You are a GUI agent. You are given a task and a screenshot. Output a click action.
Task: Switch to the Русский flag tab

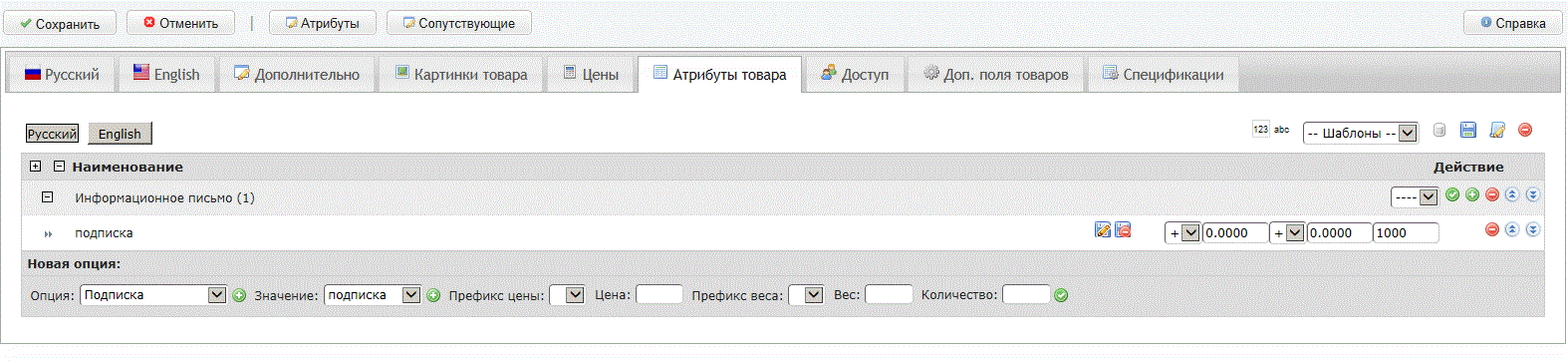coord(62,74)
